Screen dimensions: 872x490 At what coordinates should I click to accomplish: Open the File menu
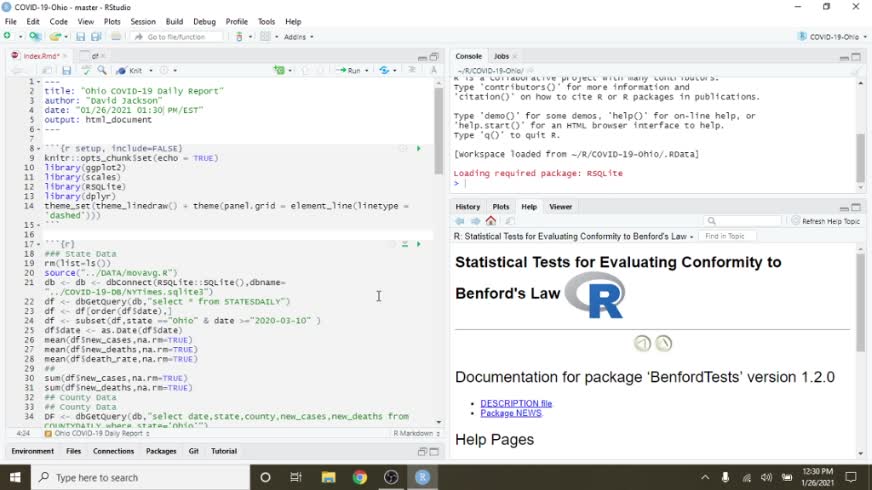pos(11,22)
